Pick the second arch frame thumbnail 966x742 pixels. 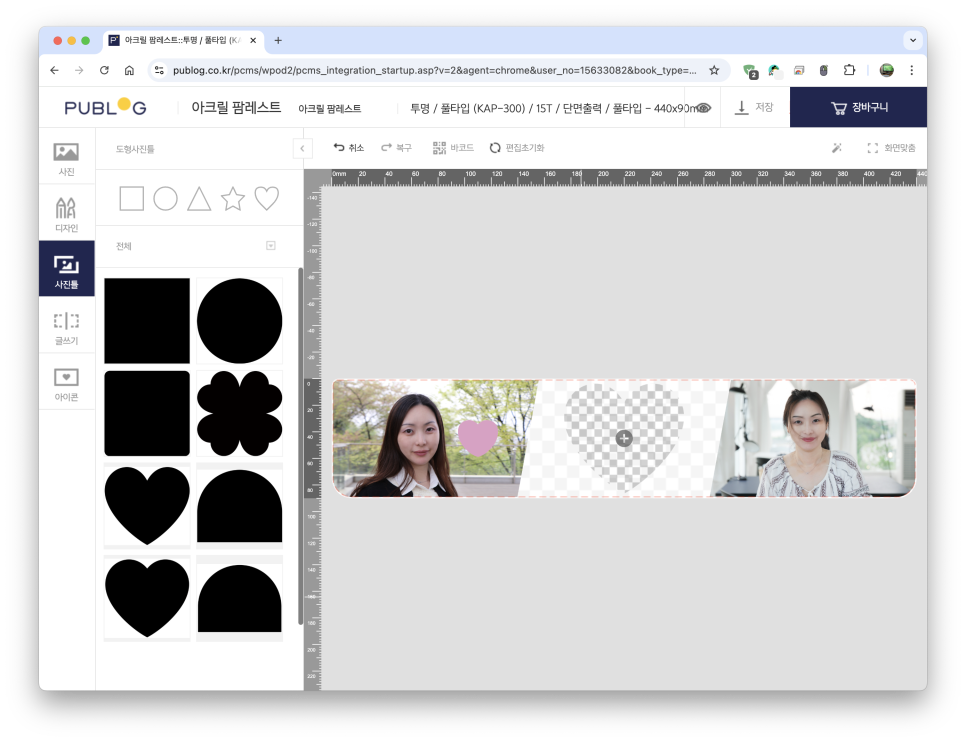coord(240,598)
